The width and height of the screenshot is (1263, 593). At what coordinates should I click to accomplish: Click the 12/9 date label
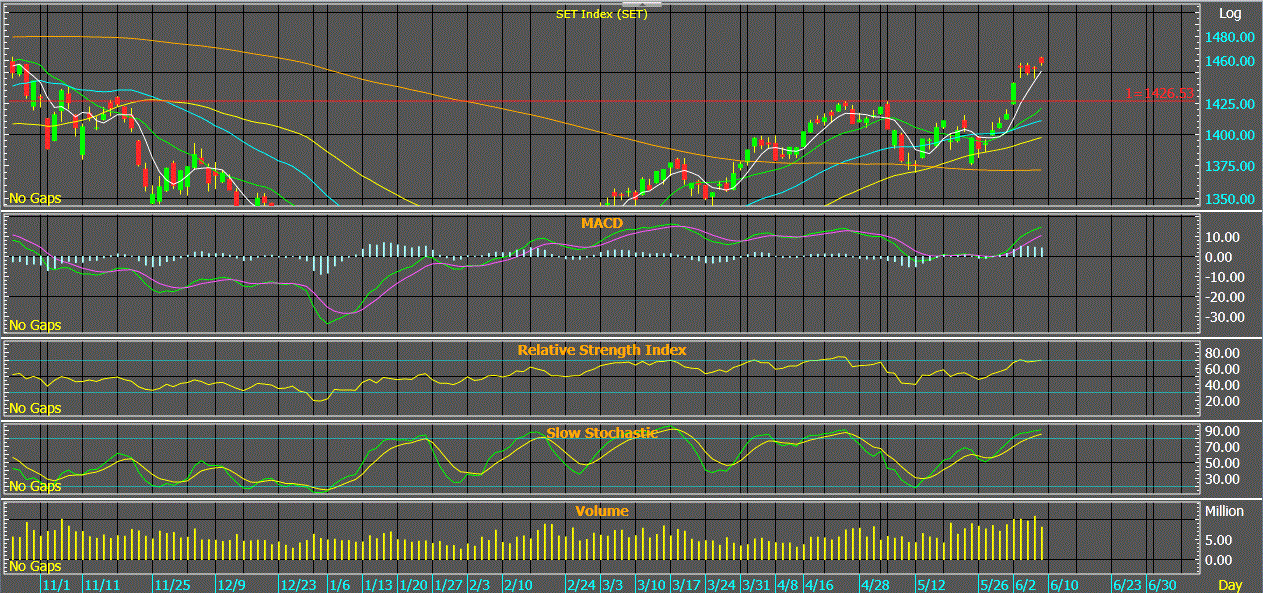[231, 584]
